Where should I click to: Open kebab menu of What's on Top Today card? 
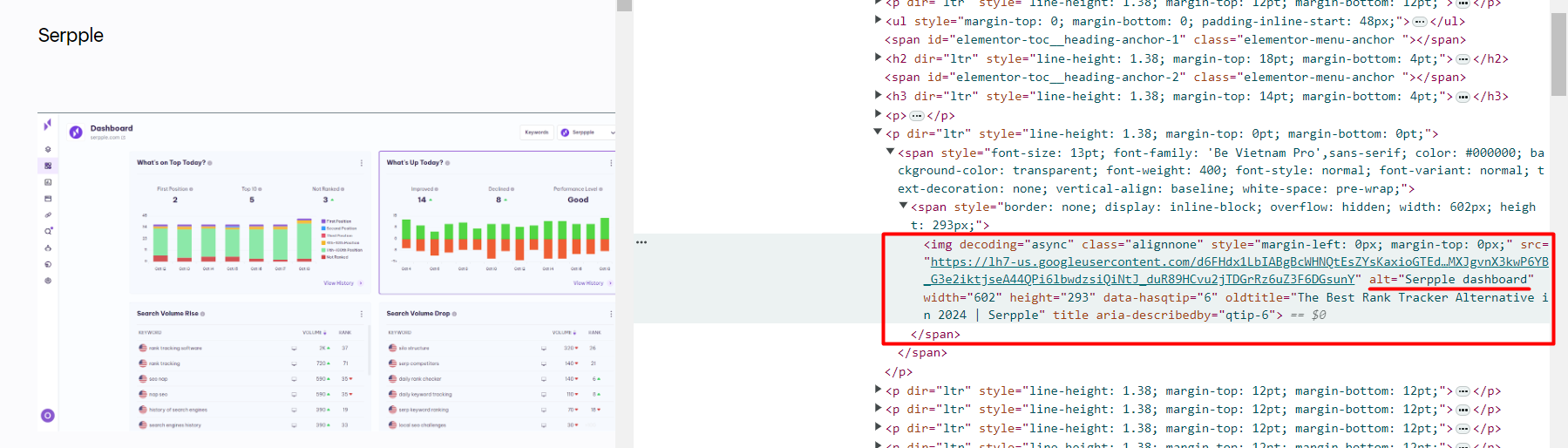coord(362,163)
